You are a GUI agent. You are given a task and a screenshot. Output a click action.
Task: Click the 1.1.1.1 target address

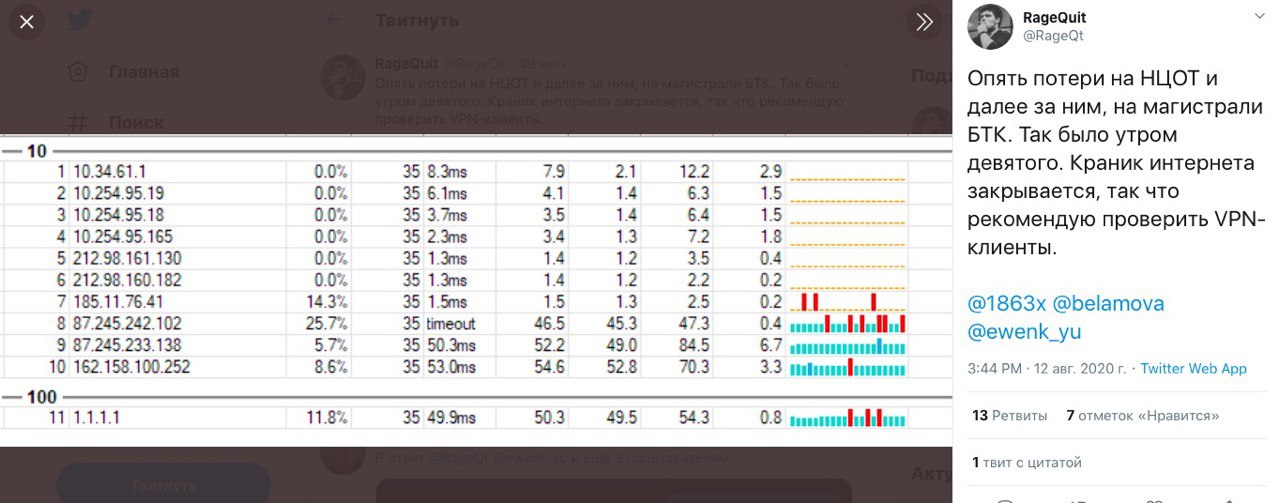coord(96,418)
